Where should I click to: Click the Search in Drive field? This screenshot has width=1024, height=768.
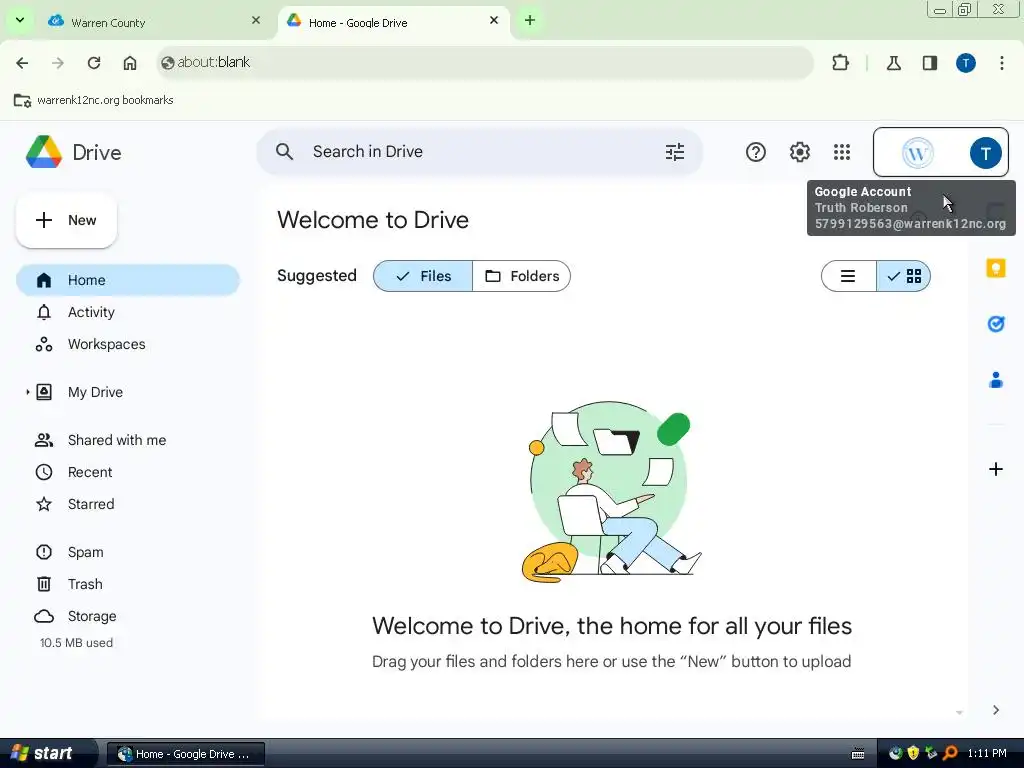coord(479,152)
